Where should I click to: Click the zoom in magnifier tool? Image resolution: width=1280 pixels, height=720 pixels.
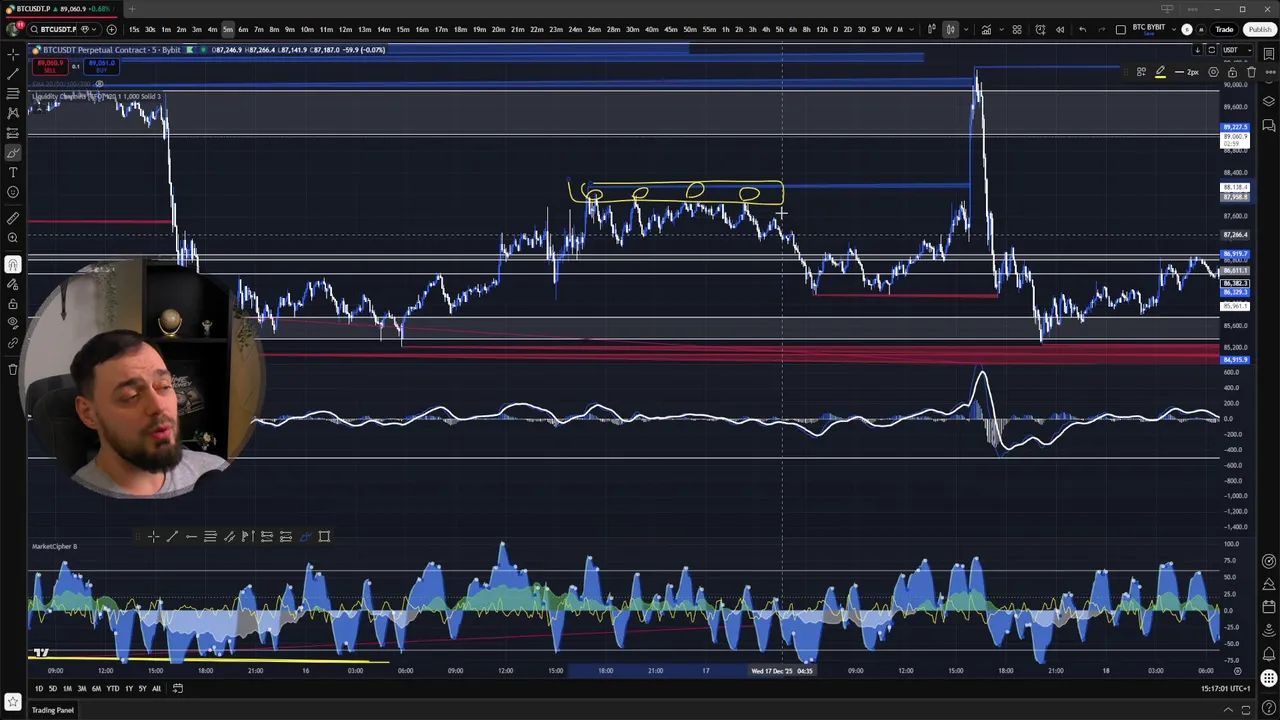click(x=13, y=238)
